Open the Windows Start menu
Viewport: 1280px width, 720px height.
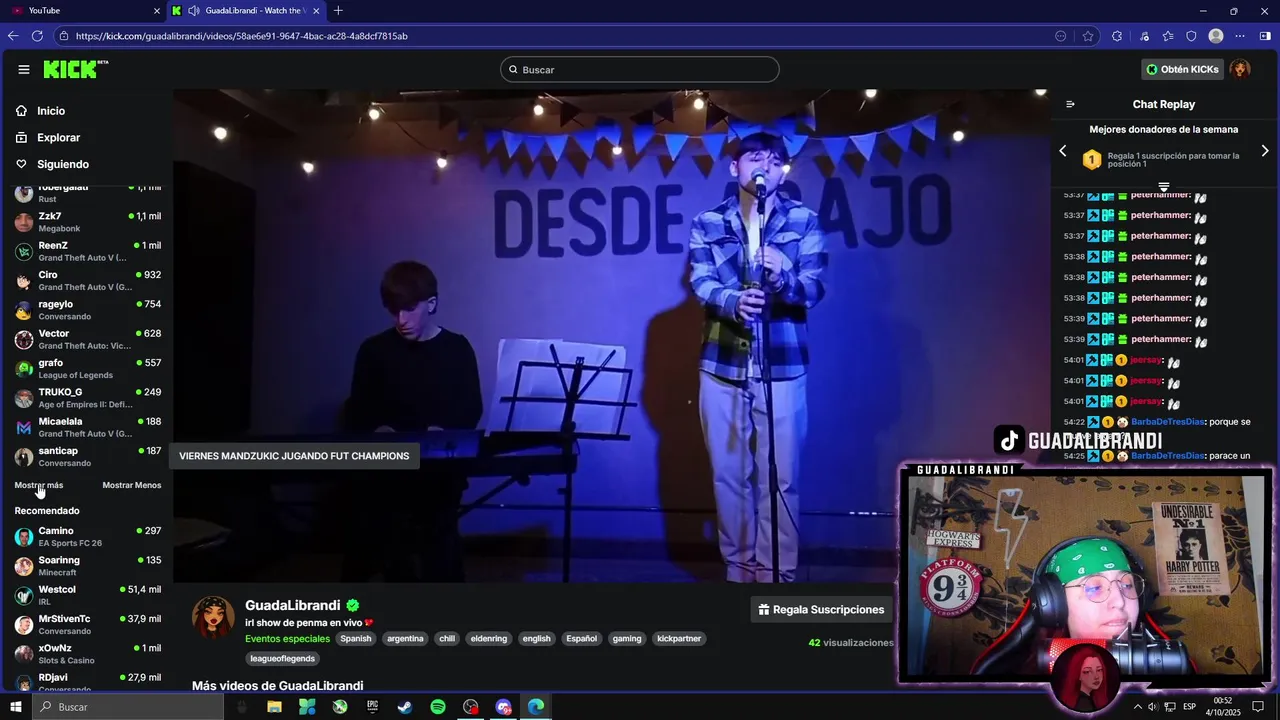(16, 707)
